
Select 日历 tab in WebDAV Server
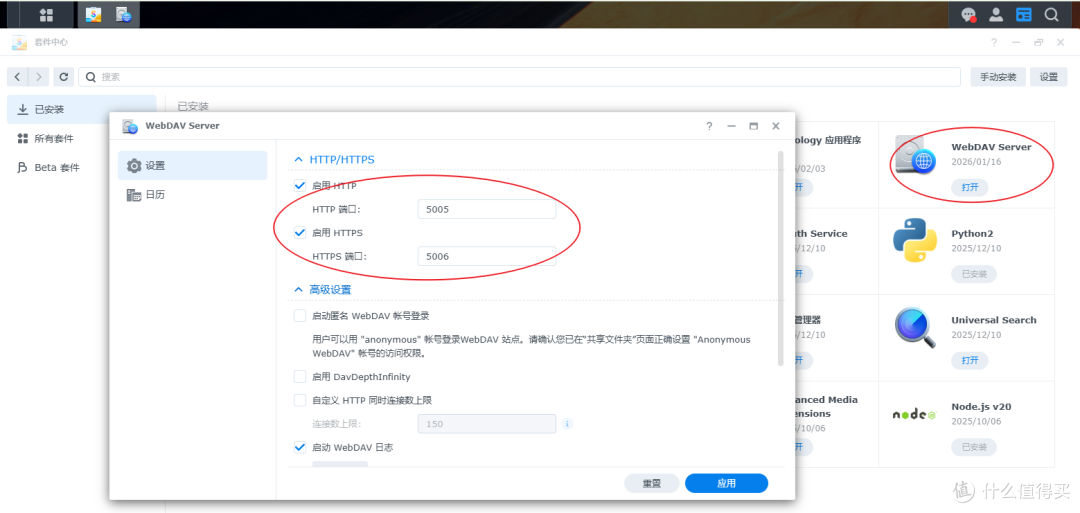(x=193, y=194)
